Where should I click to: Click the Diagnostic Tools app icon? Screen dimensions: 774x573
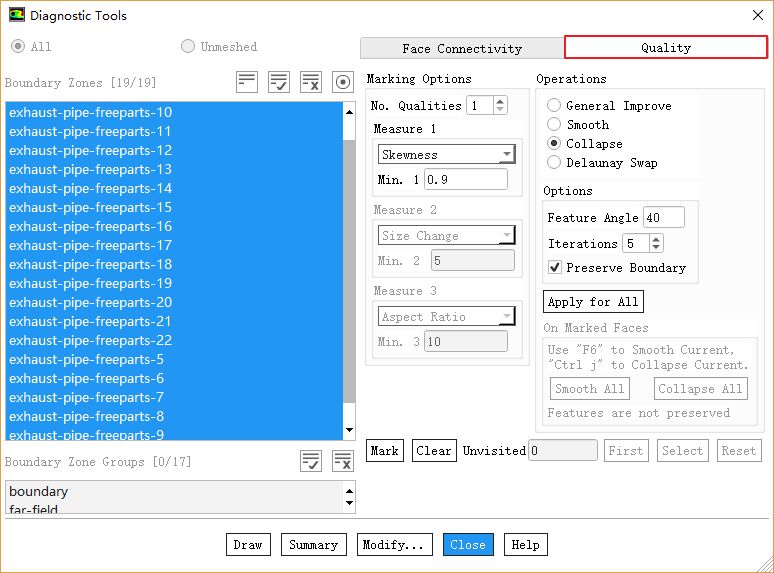pos(16,15)
